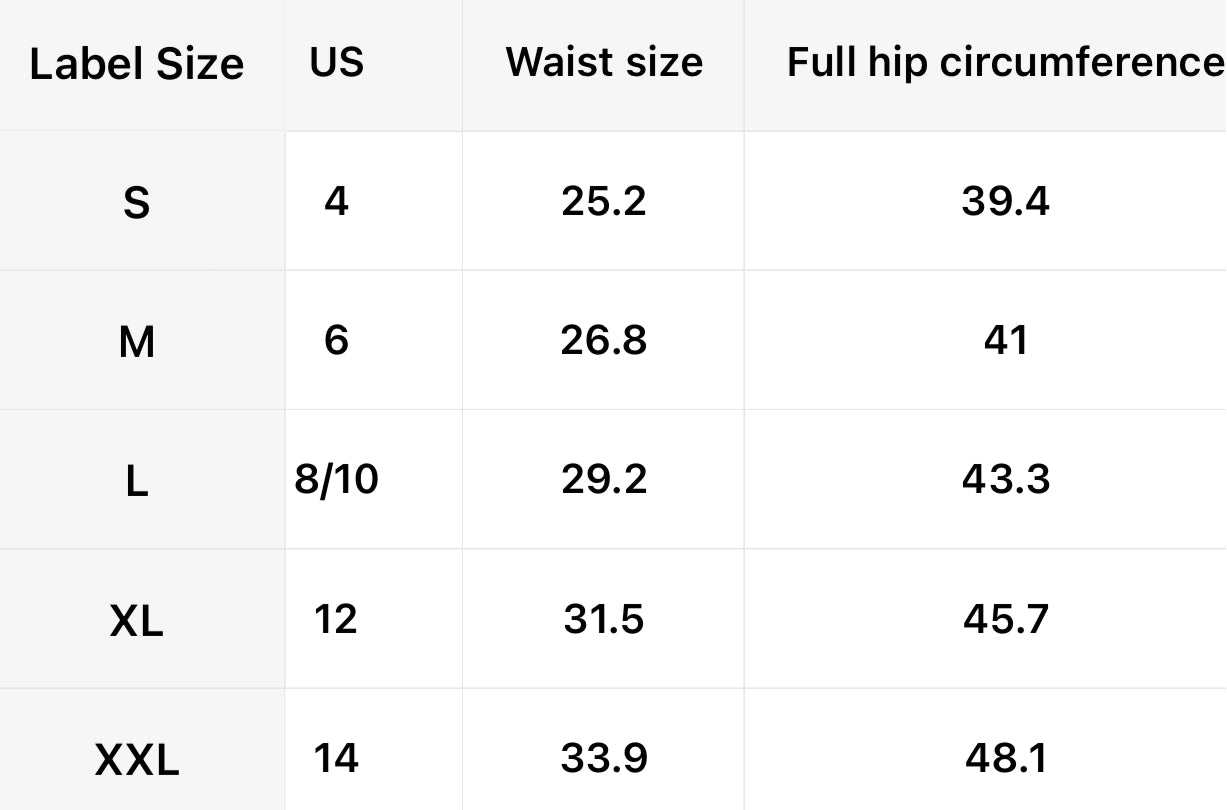
Task: Select the US size 14 cell
Action: coord(336,758)
